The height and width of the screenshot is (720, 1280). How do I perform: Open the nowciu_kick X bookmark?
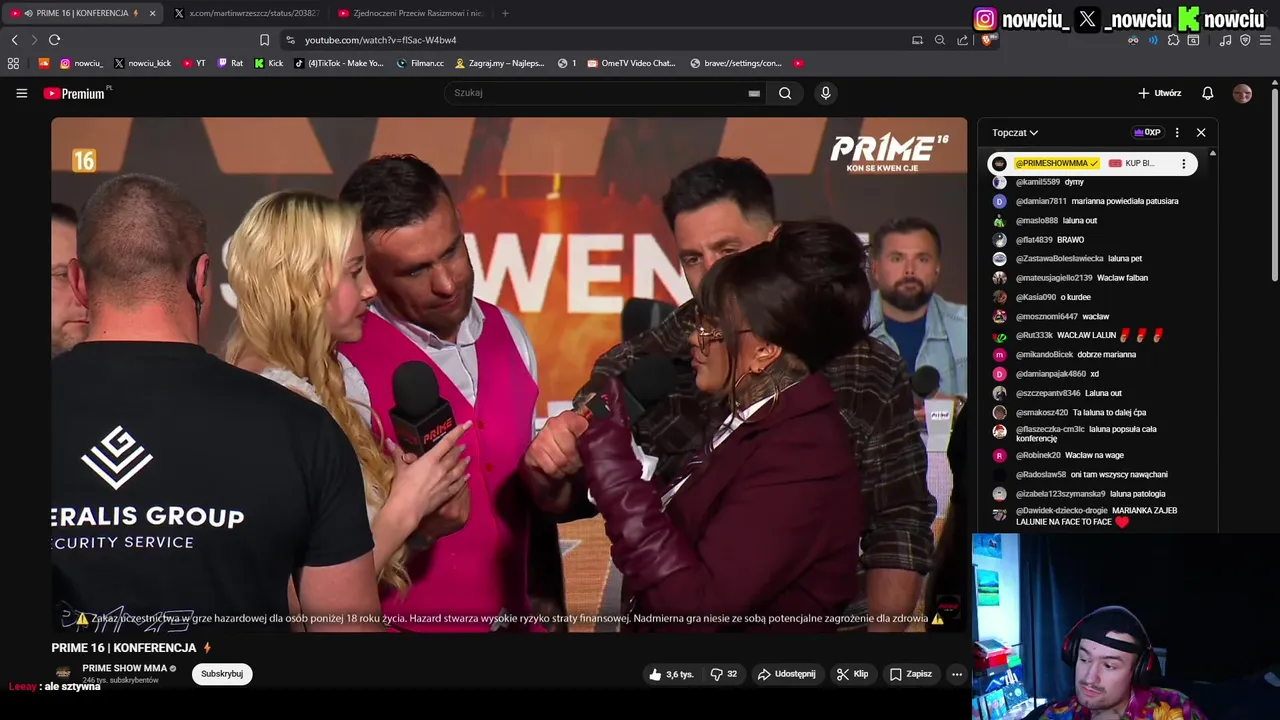pyautogui.click(x=142, y=63)
